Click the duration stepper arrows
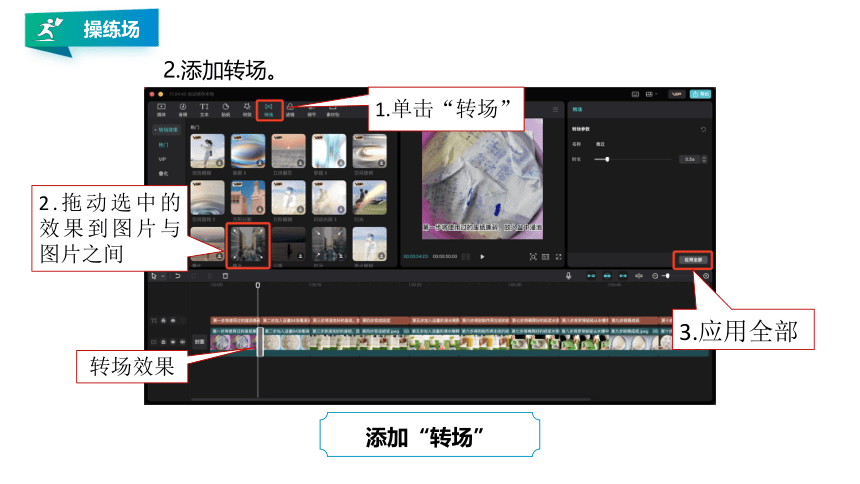Image resolution: width=860 pixels, height=484 pixels. coord(704,159)
